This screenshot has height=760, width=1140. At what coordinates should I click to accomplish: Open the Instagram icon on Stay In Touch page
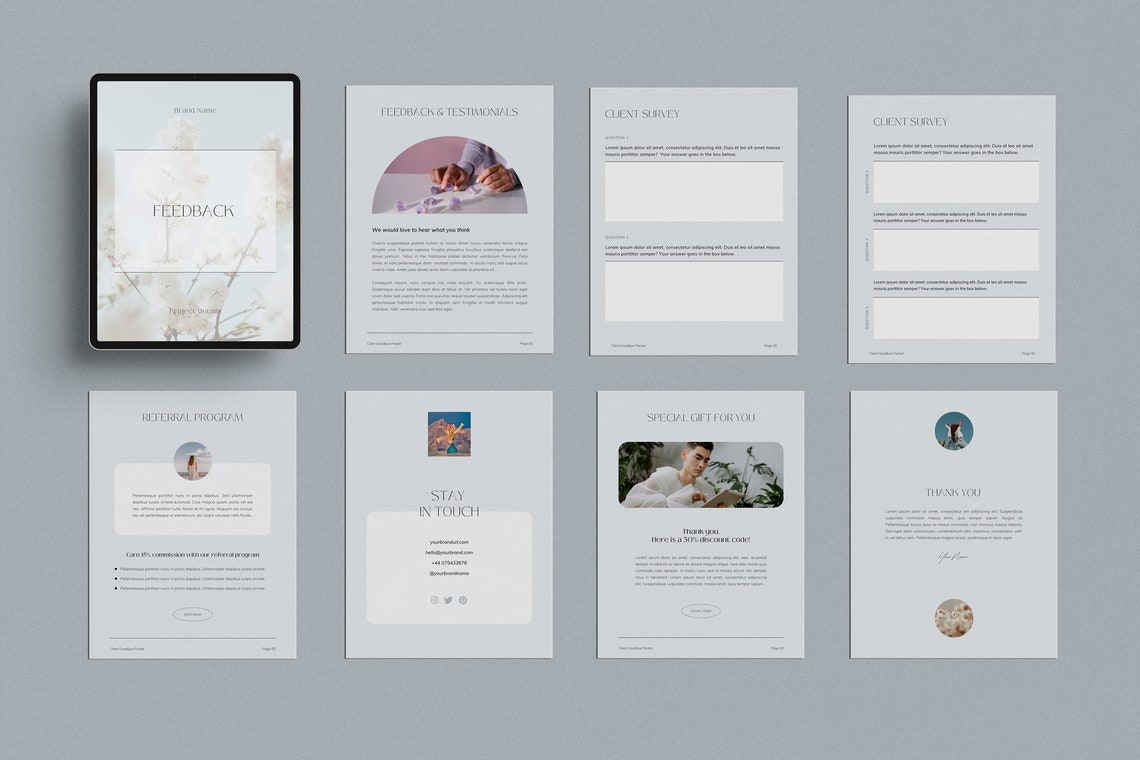(x=433, y=600)
